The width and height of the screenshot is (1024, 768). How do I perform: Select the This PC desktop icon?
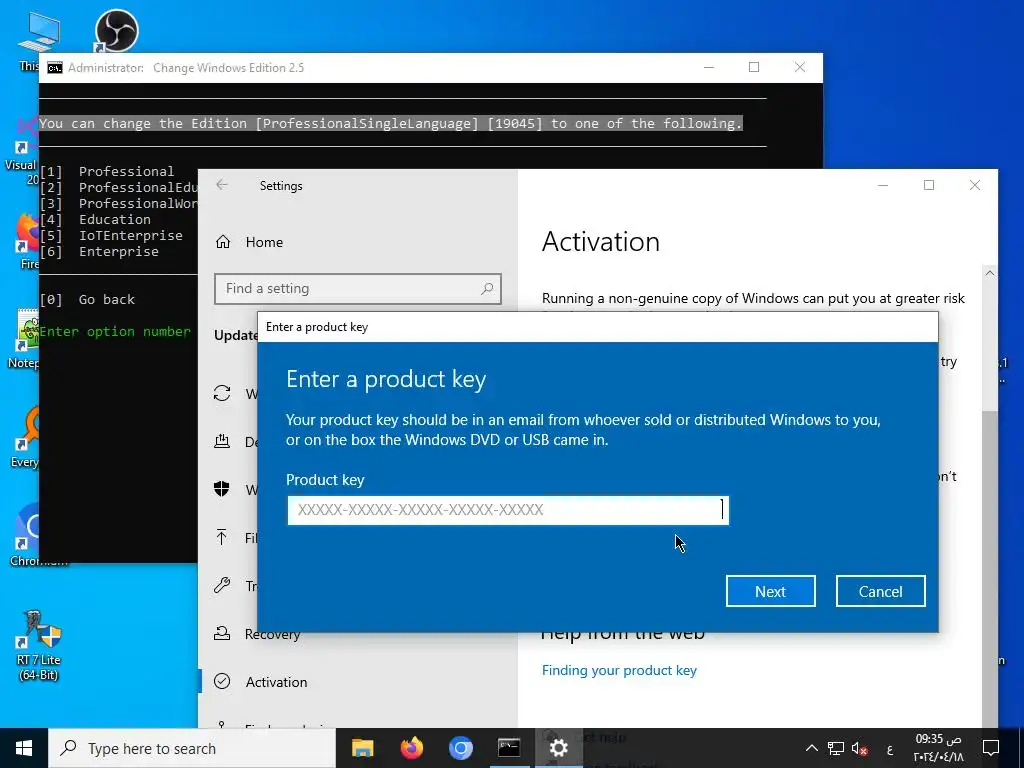tap(37, 40)
